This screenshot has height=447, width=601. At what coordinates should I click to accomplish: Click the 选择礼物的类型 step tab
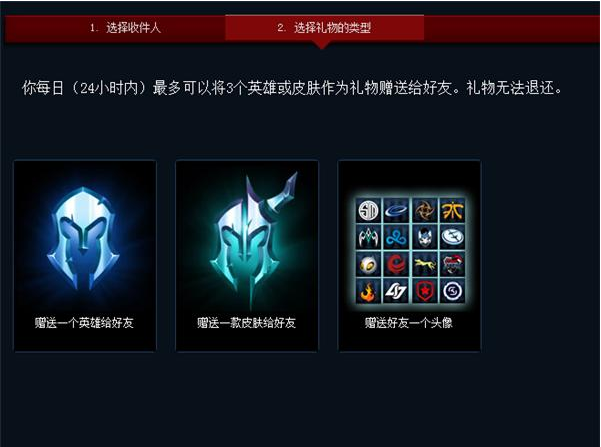tap(324, 28)
